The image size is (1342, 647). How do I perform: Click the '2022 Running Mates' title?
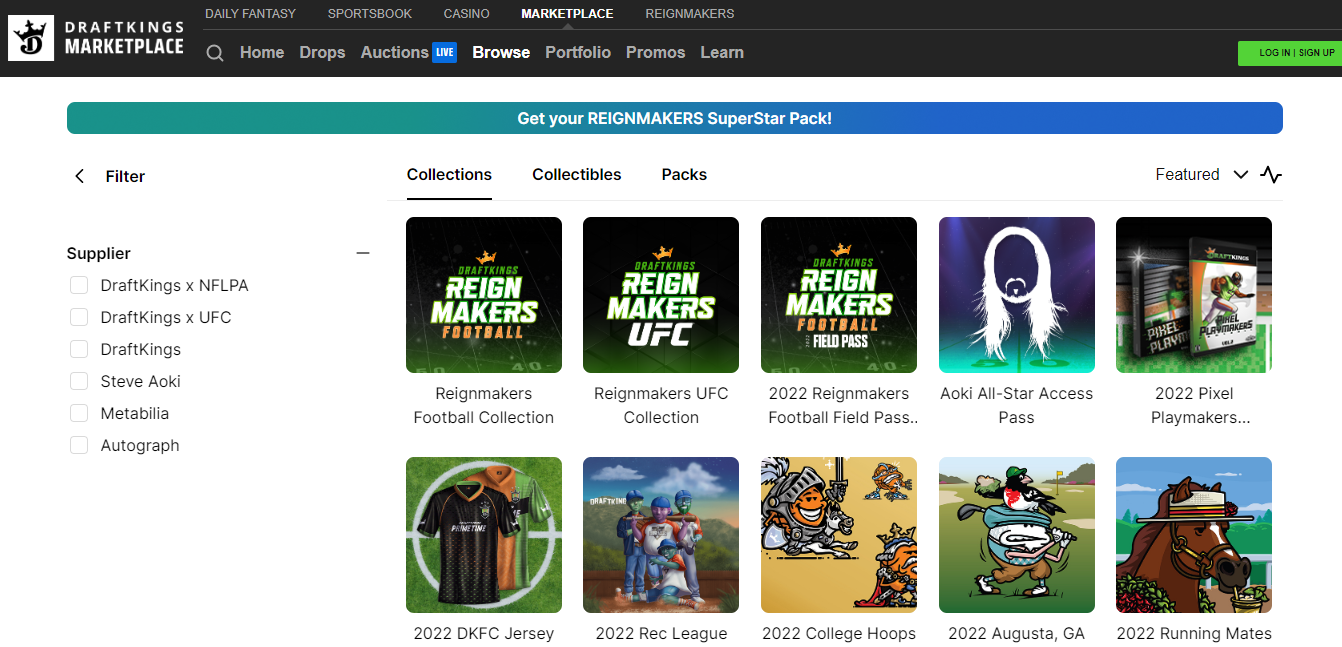pyautogui.click(x=1194, y=634)
